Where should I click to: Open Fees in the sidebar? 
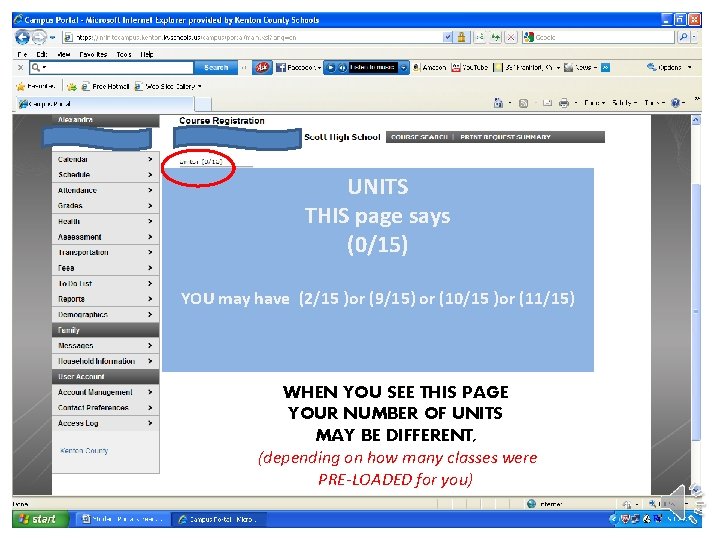(106, 268)
